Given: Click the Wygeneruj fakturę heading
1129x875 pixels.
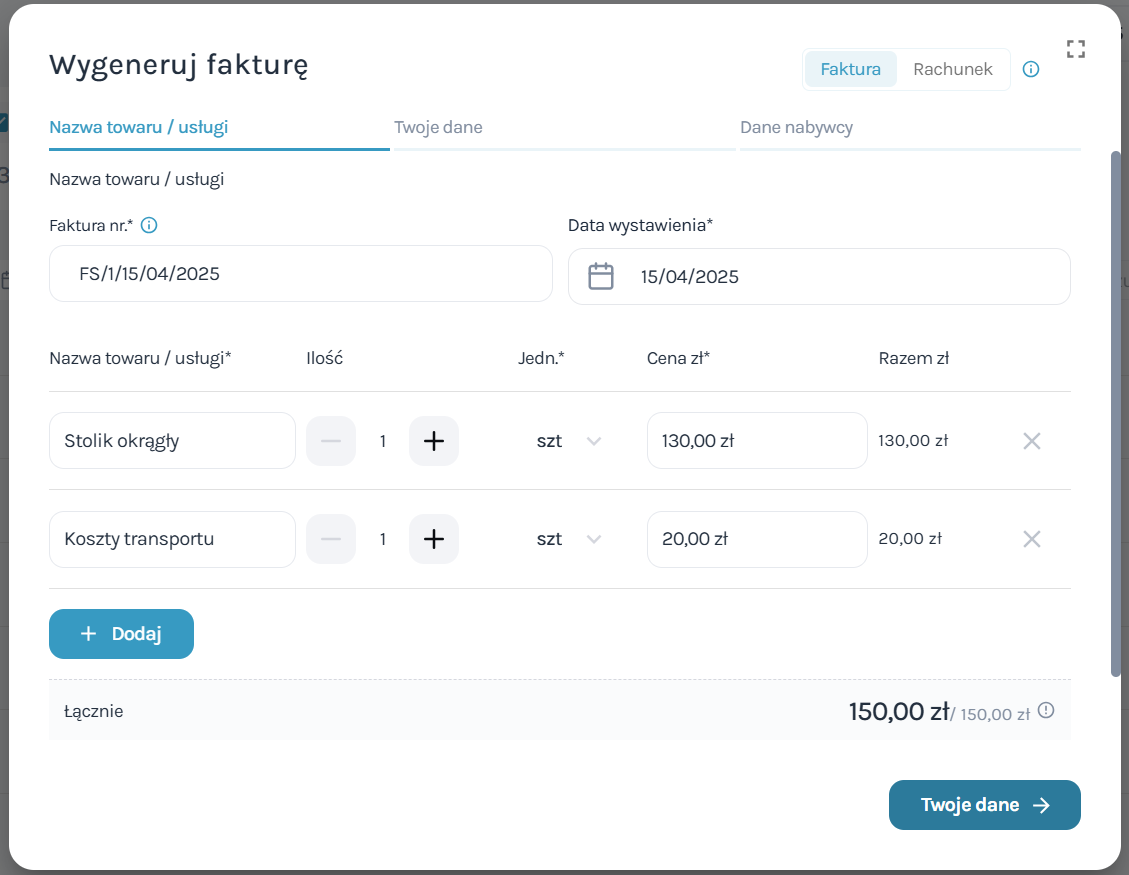Looking at the screenshot, I should [x=179, y=65].
